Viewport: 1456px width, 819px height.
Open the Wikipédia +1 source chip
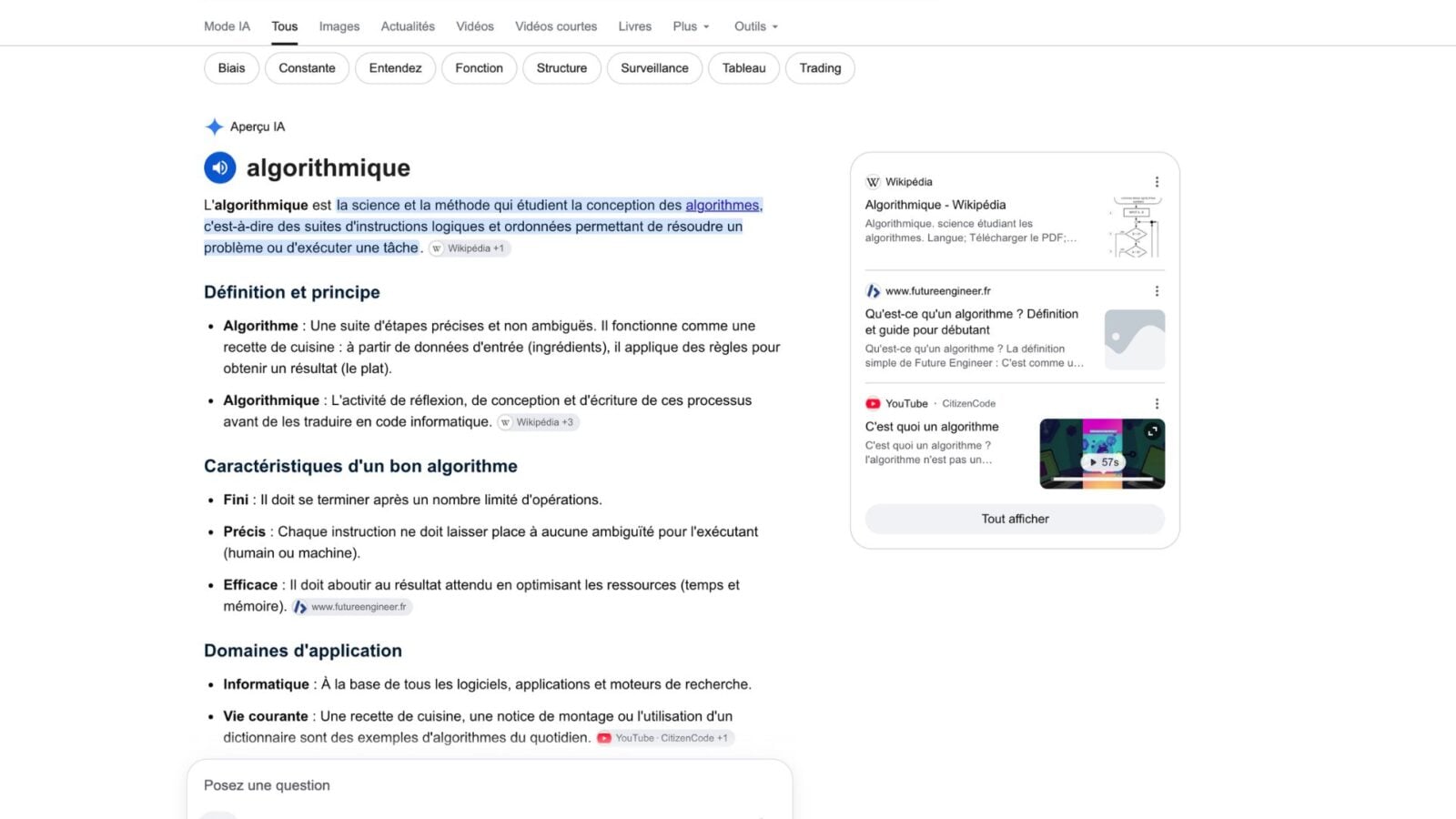pos(470,248)
